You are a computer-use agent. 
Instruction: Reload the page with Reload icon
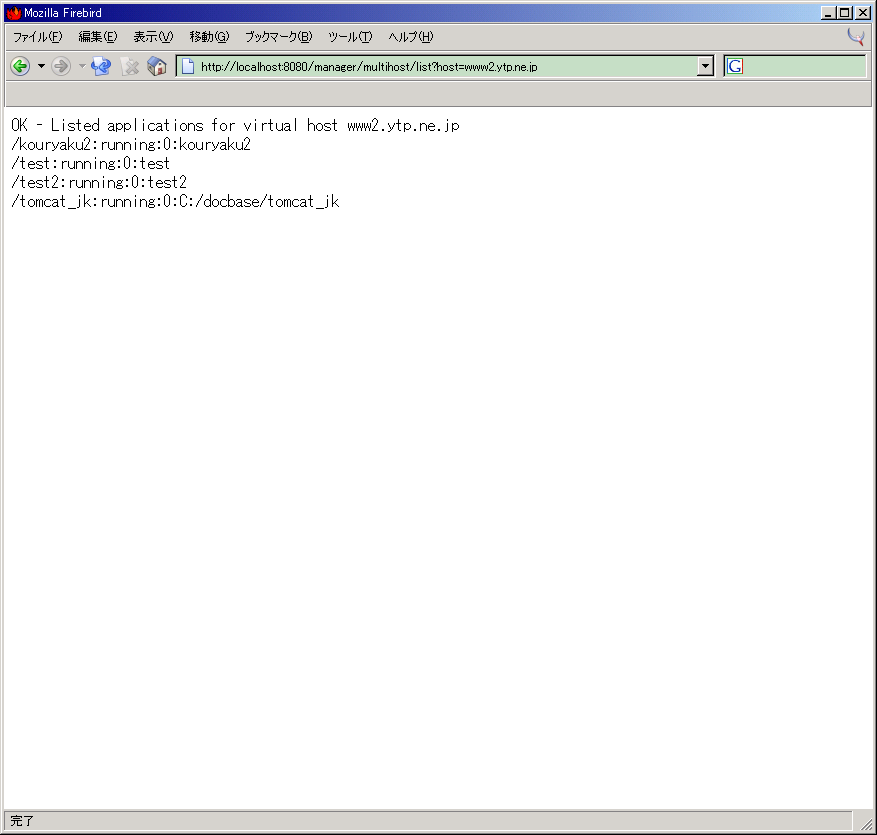[x=101, y=67]
